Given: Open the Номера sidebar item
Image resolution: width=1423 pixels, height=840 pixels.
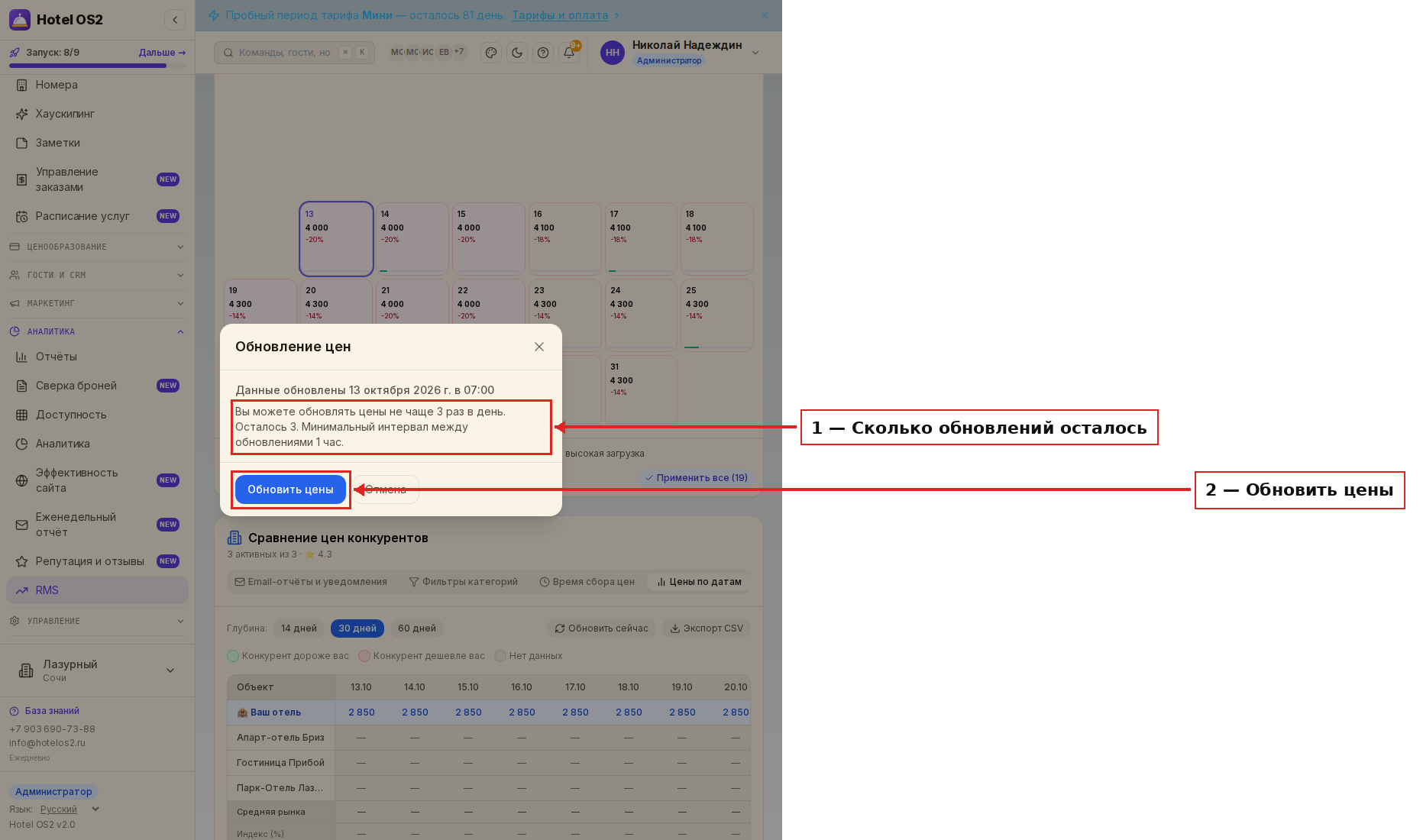Looking at the screenshot, I should (97, 85).
